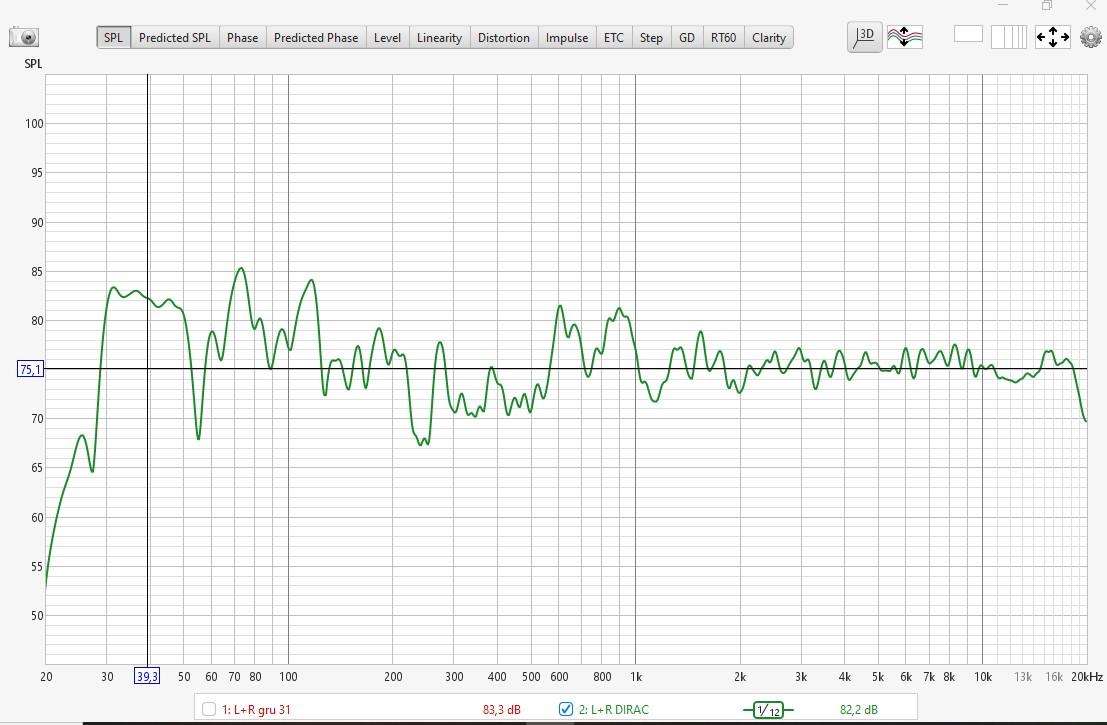Open graph settings with the gear icon
This screenshot has width=1107, height=725.
coord(1090,38)
